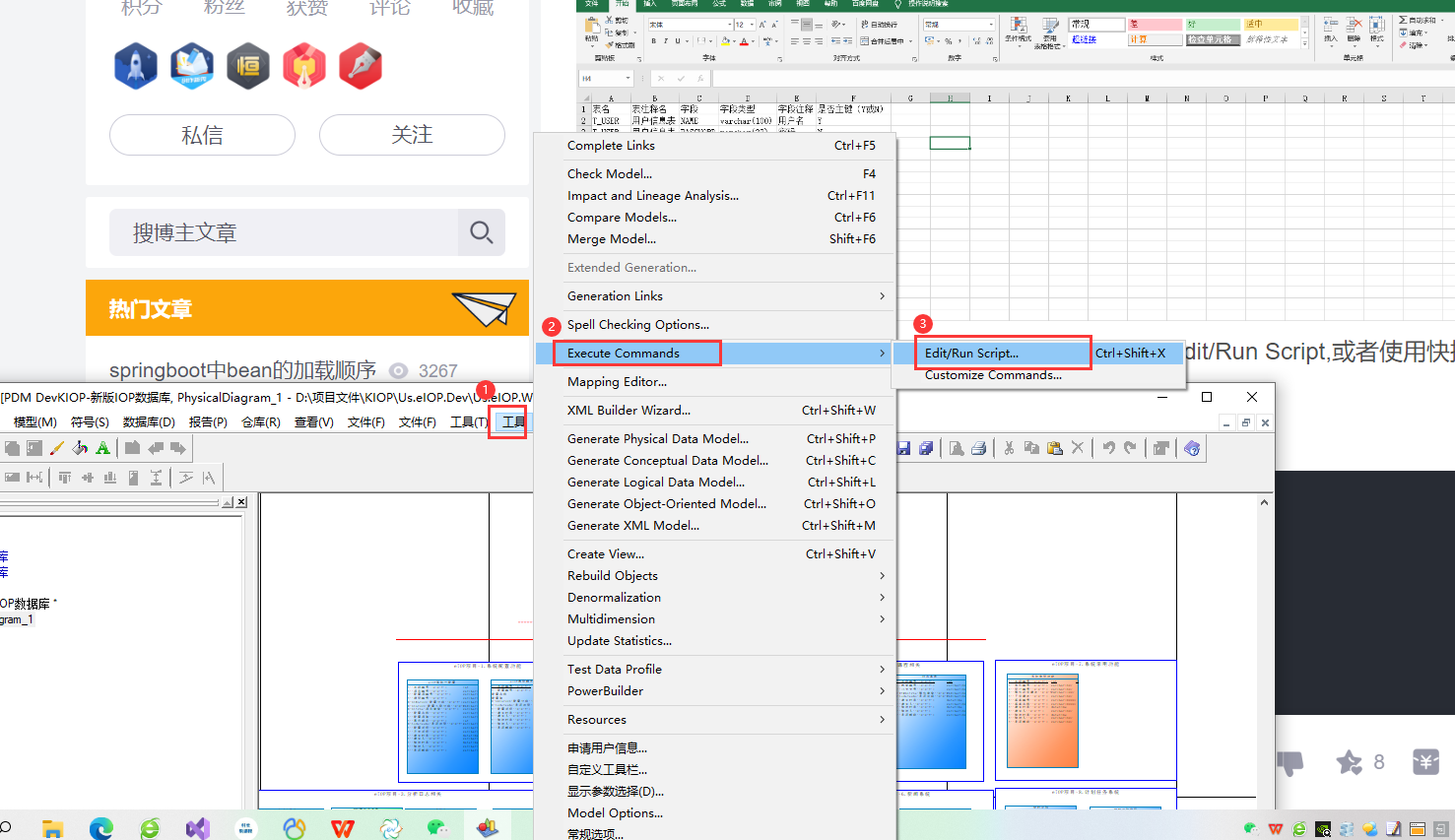Click the search magnifier in 搜博主文章 box
Screen dimensions: 1455x840
(x=481, y=232)
